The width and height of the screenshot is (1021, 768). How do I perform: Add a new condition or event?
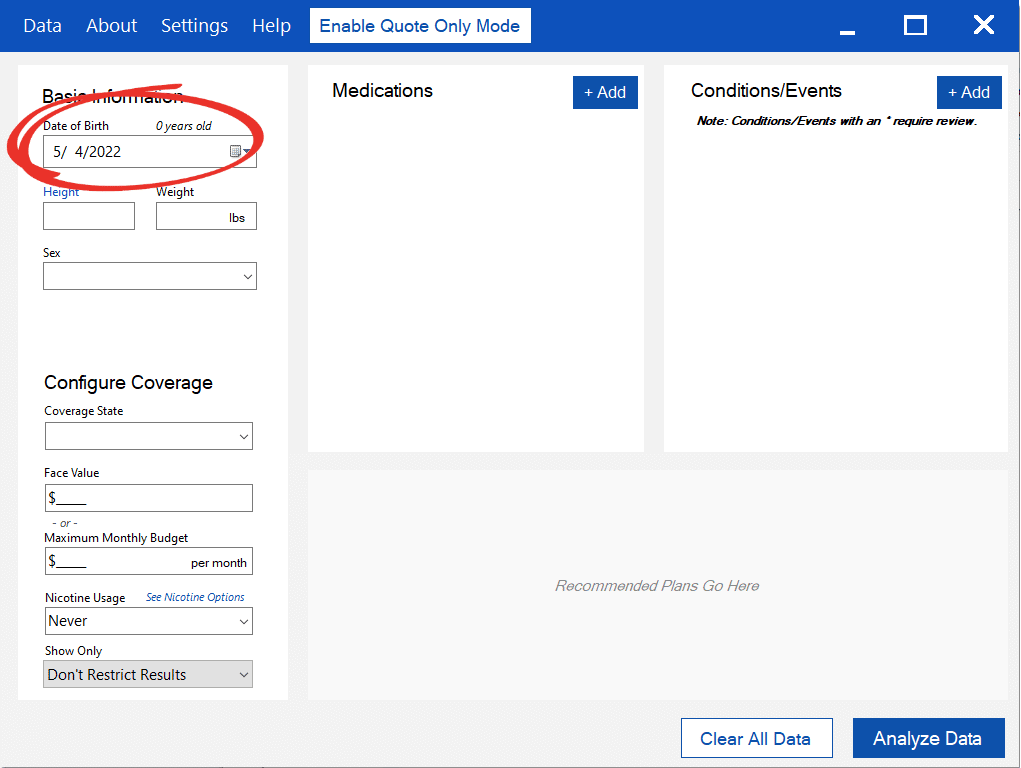[969, 92]
